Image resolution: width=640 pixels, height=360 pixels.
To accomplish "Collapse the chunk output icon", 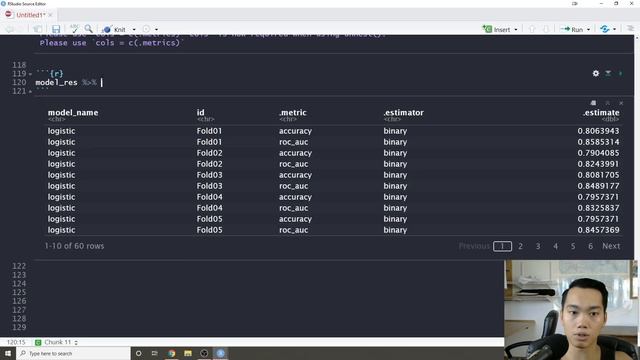I will tap(607, 103).
